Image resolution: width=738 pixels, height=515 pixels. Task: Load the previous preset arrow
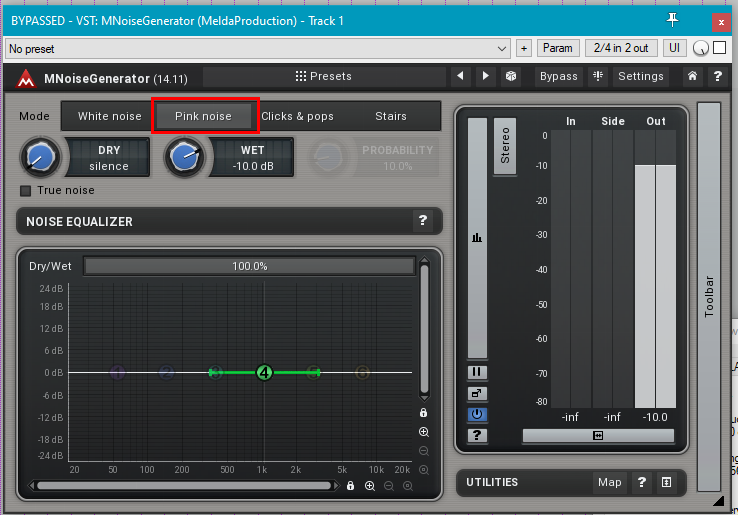(x=460, y=76)
